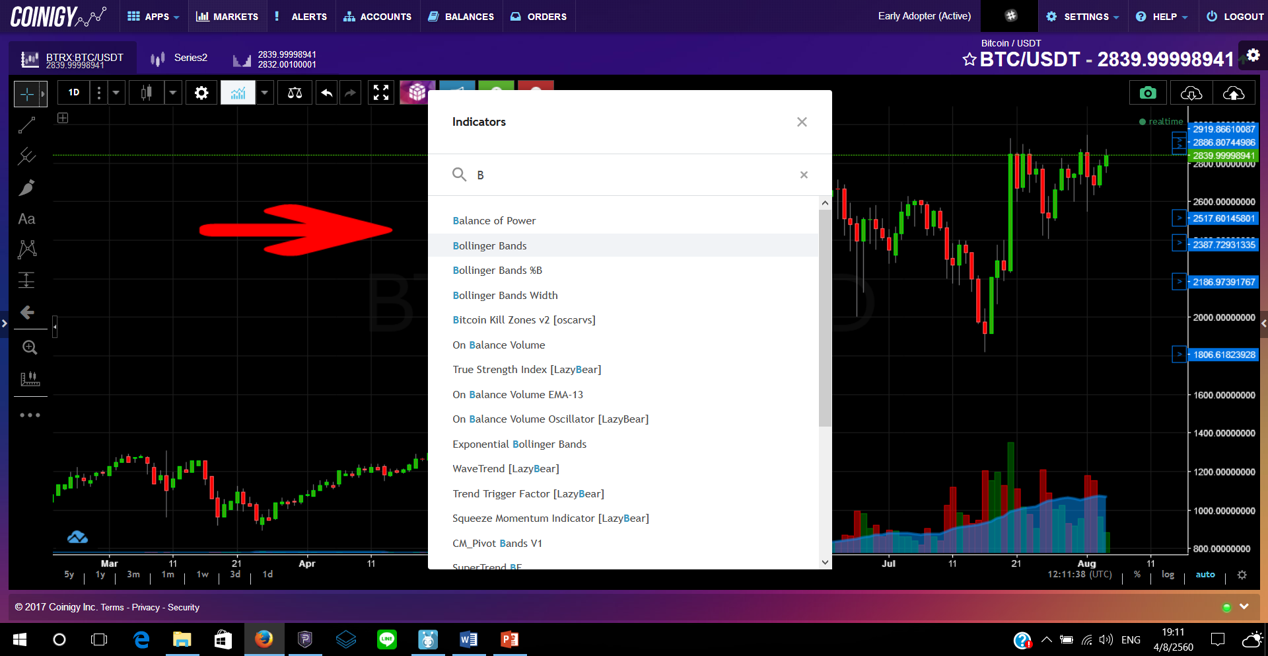Screen dimensions: 1268x656
Task: Switch to the Series2 chart tab
Action: click(179, 58)
